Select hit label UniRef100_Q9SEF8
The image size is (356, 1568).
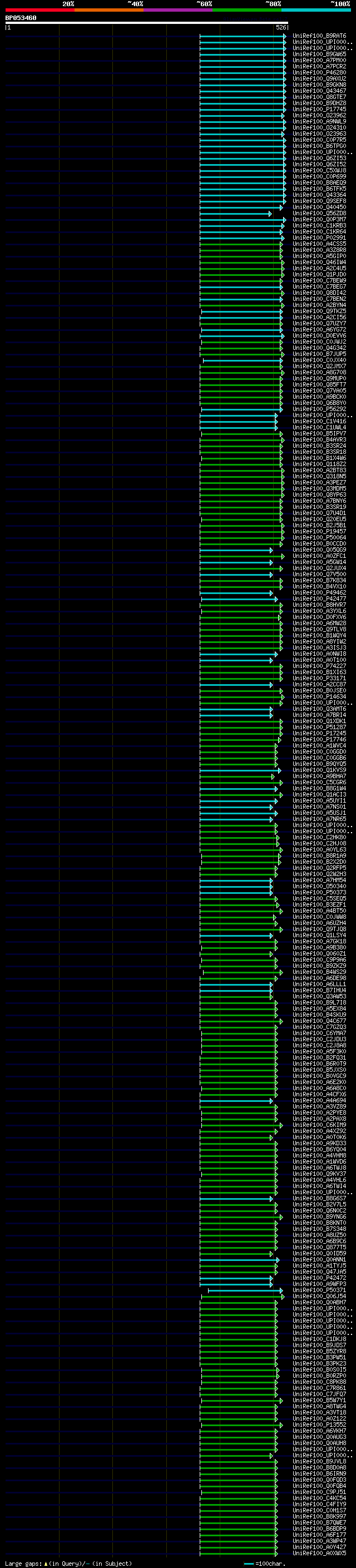tap(319, 201)
